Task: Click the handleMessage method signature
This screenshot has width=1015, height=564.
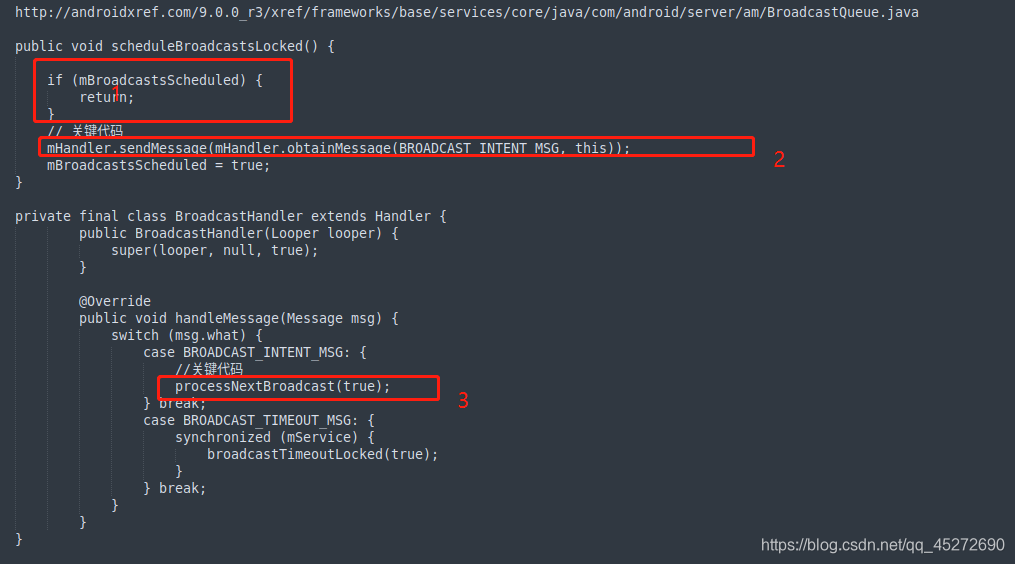Action: click(238, 318)
